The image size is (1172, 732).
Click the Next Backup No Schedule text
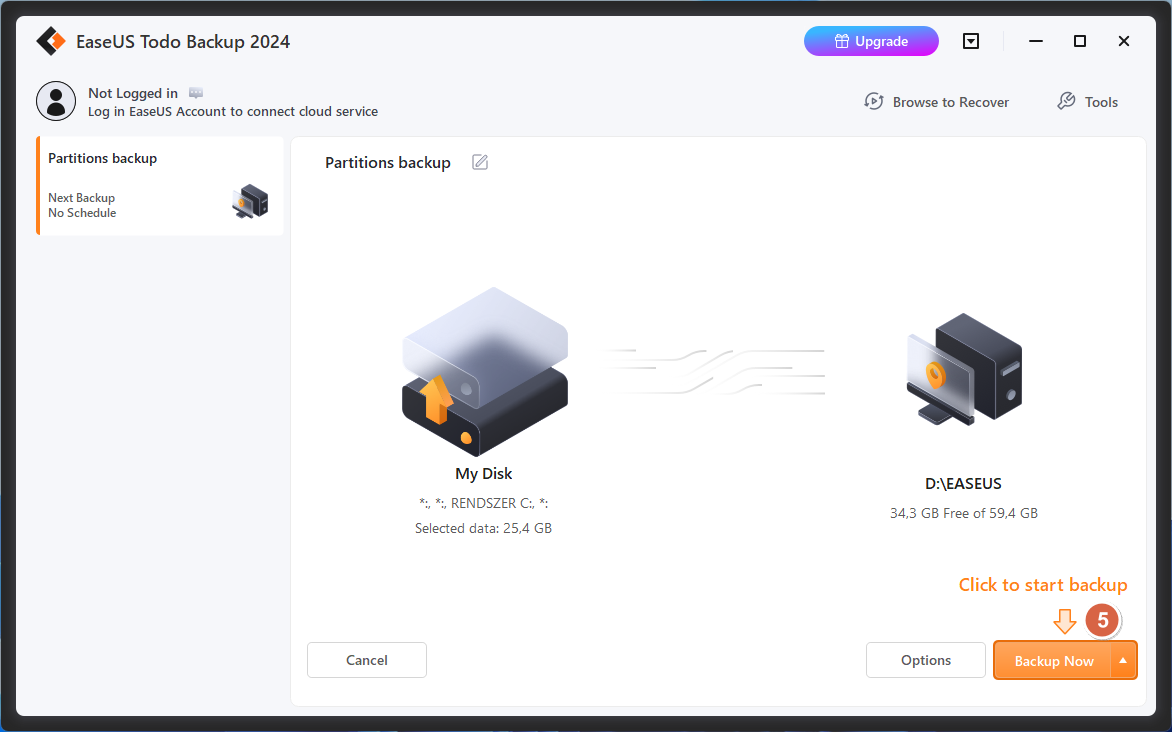click(x=82, y=205)
